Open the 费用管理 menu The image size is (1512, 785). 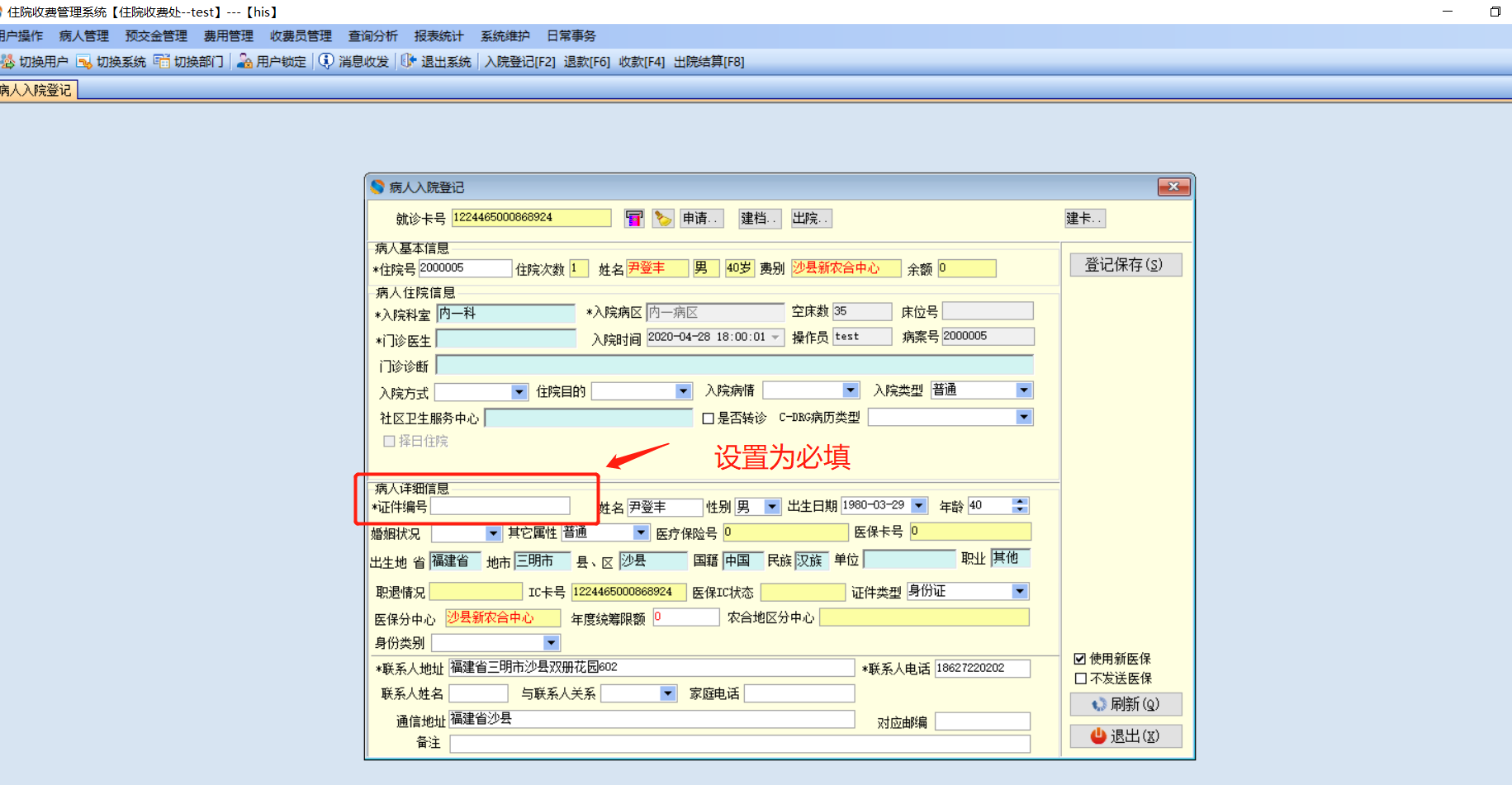pyautogui.click(x=229, y=35)
